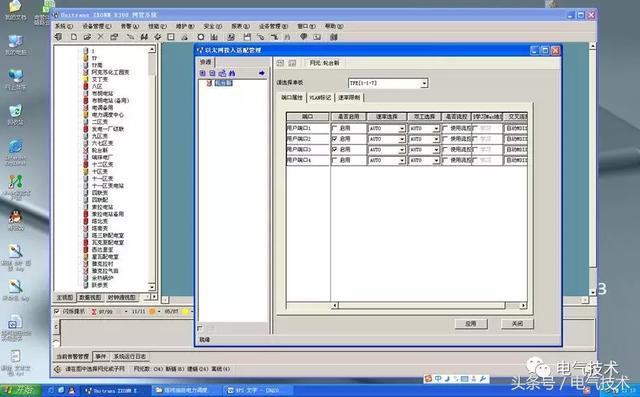Click the bar chart icon in main toolbar
This screenshot has width=640, height=397.
pos(214,37)
